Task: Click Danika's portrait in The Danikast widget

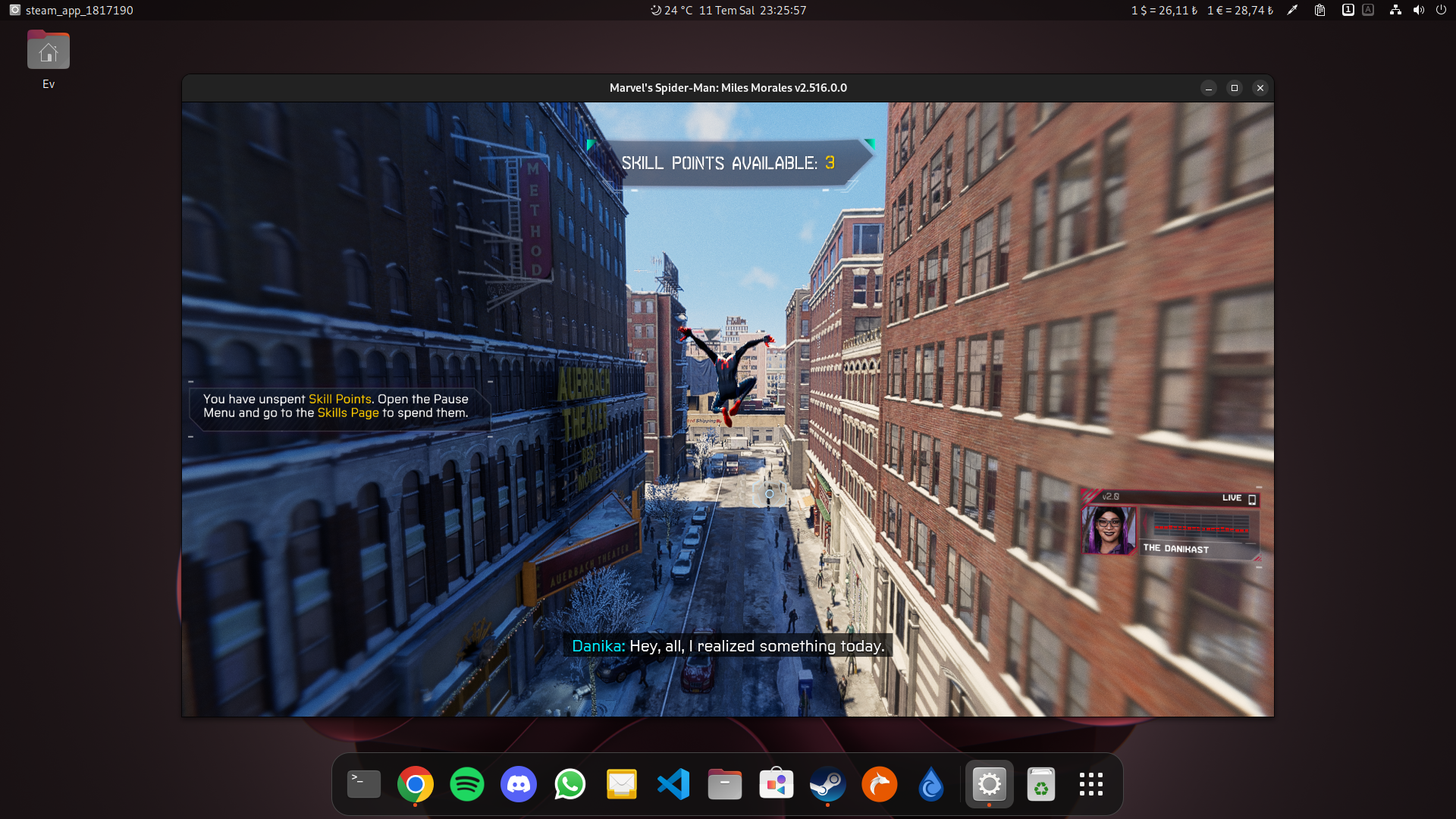Action: pyautogui.click(x=1109, y=529)
